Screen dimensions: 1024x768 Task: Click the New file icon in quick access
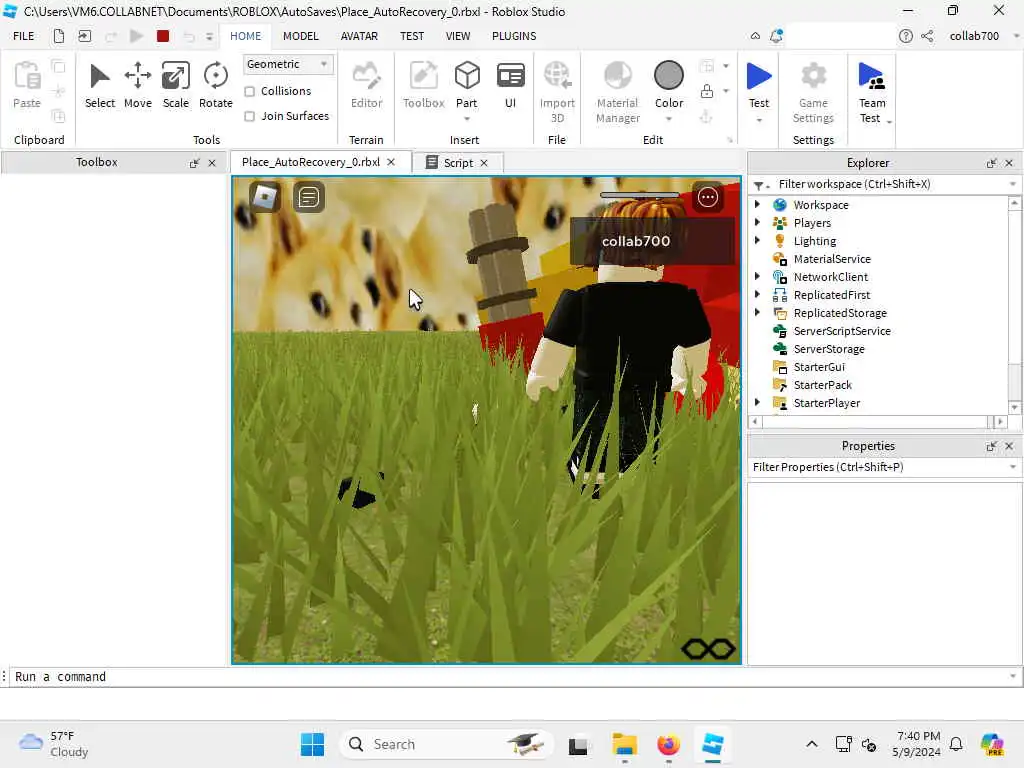click(59, 36)
